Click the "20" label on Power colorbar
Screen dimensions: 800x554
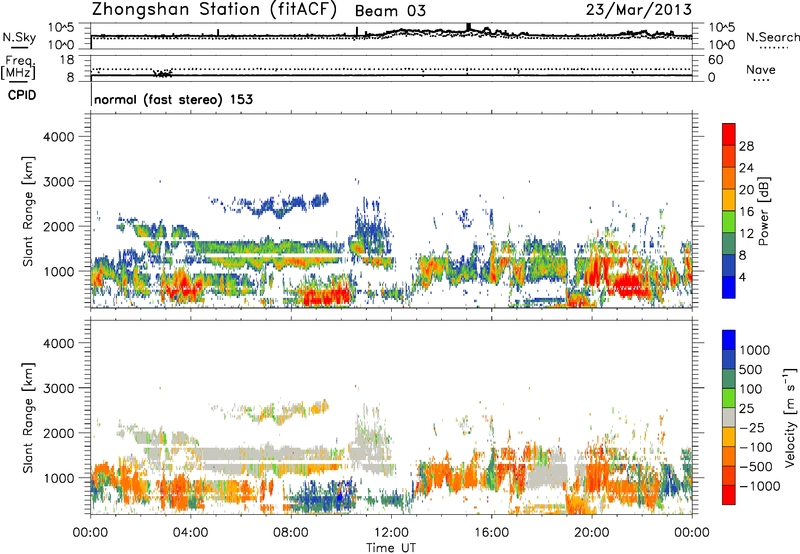(746, 190)
